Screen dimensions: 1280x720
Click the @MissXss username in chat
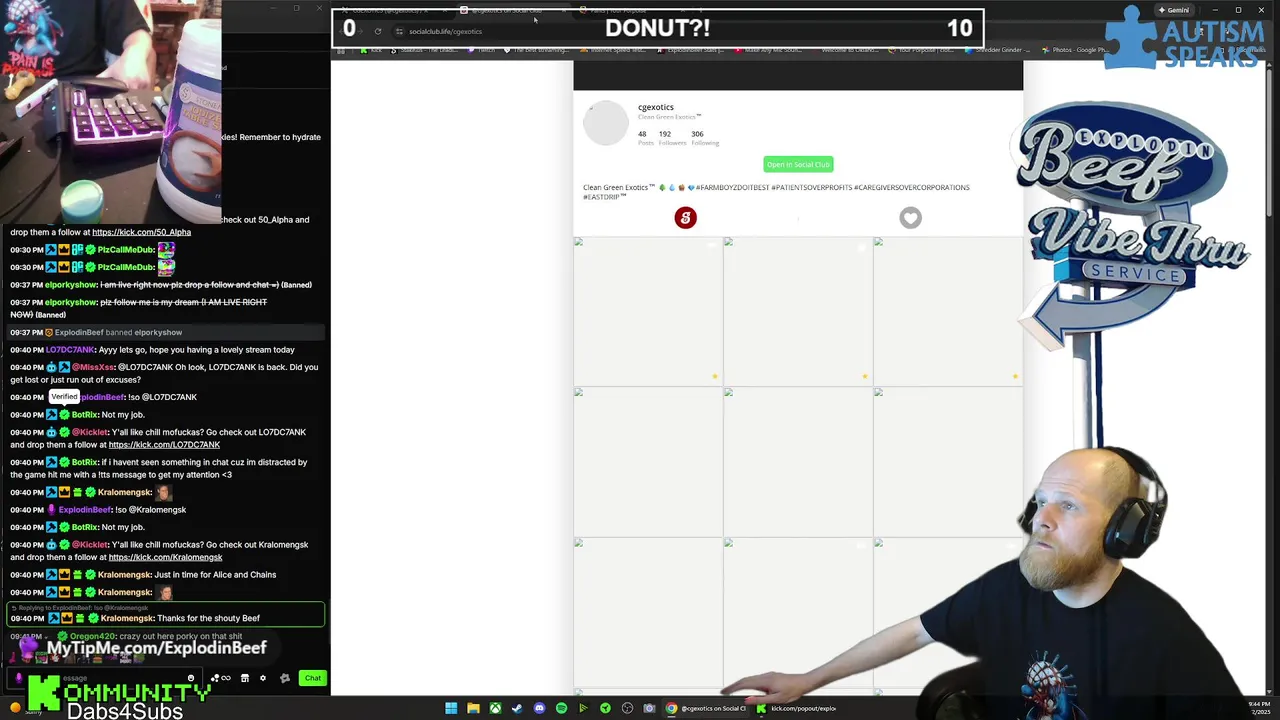click(x=93, y=367)
